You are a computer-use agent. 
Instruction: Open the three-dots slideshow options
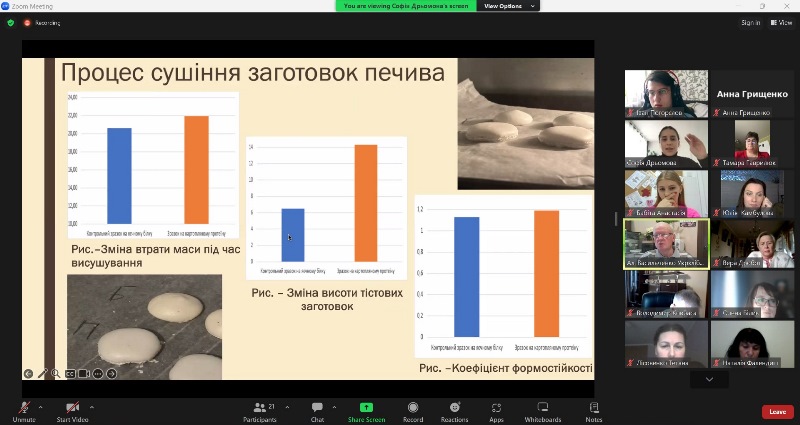coord(97,374)
